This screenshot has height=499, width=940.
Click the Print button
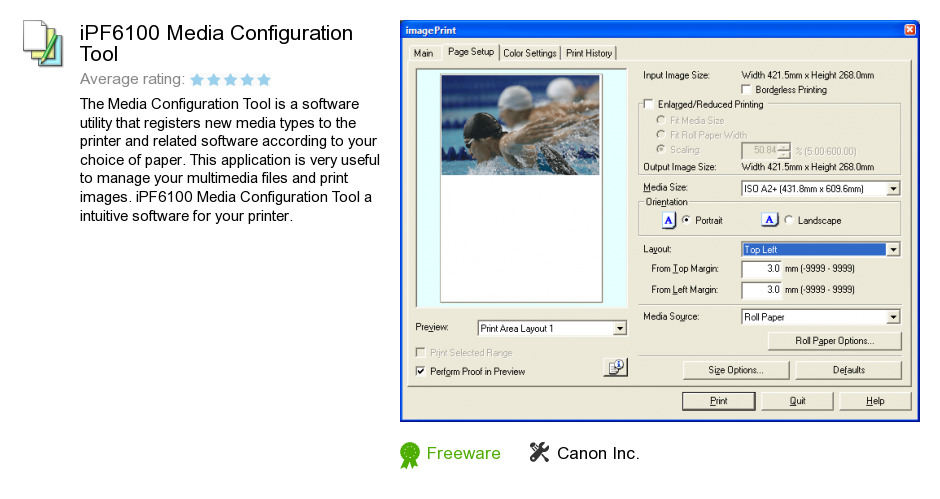[x=718, y=401]
